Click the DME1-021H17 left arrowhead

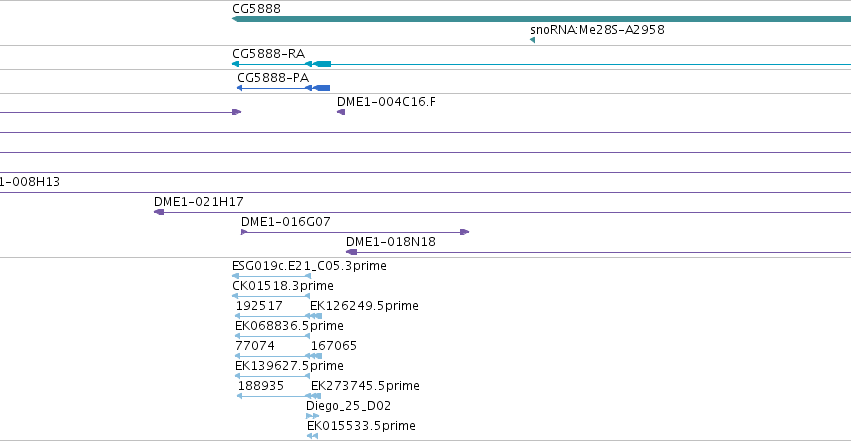click(x=159, y=212)
